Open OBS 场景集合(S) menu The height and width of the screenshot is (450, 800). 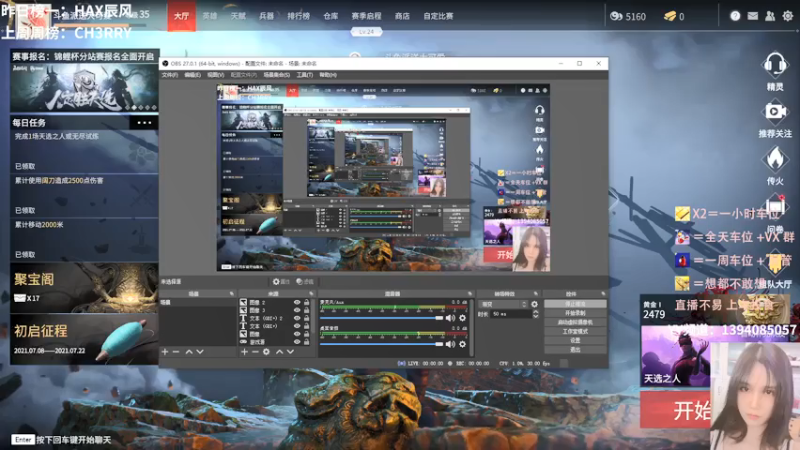[x=277, y=75]
